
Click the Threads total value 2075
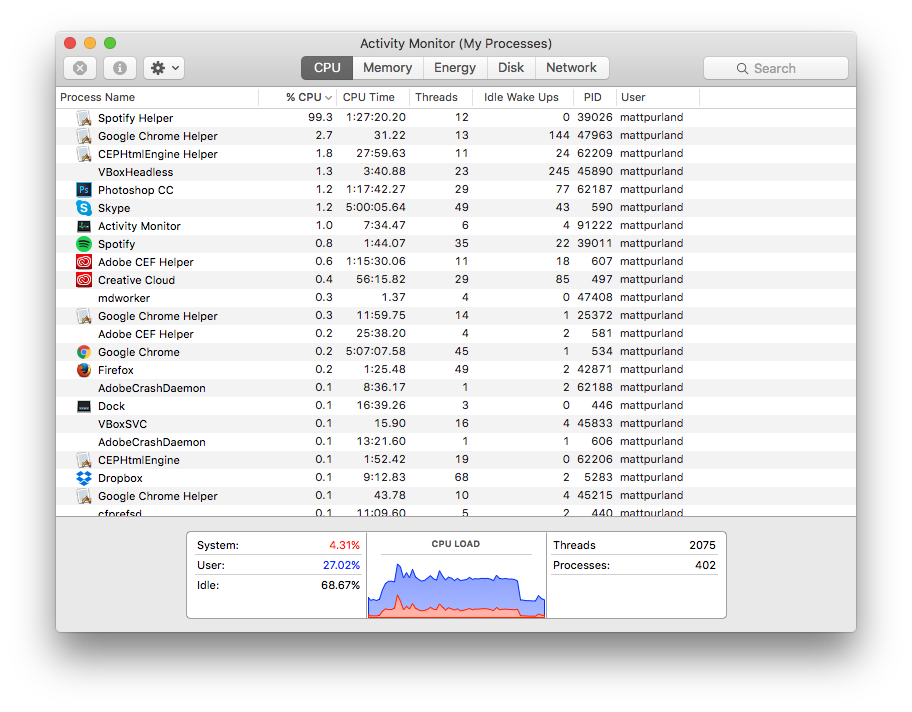703,545
